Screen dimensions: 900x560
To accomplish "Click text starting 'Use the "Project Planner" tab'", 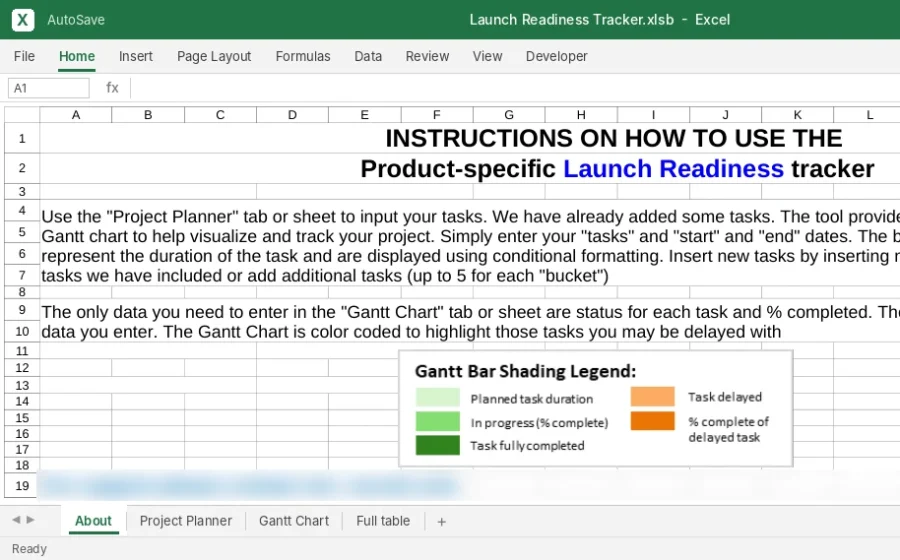I will [470, 246].
